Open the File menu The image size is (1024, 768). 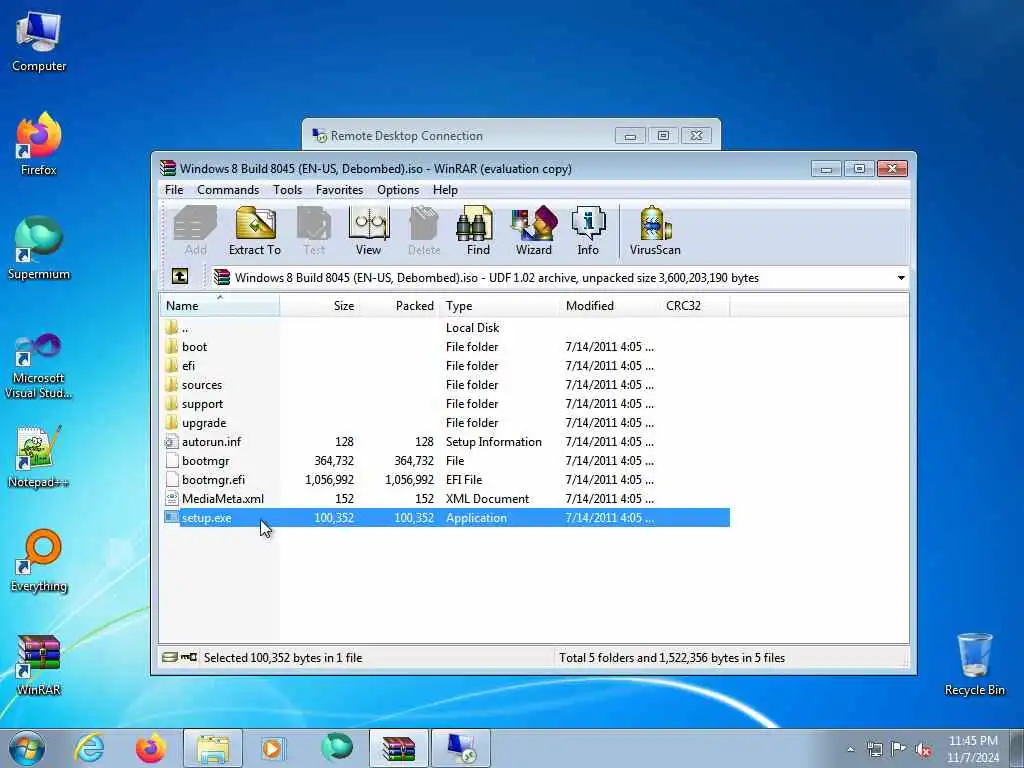[174, 189]
